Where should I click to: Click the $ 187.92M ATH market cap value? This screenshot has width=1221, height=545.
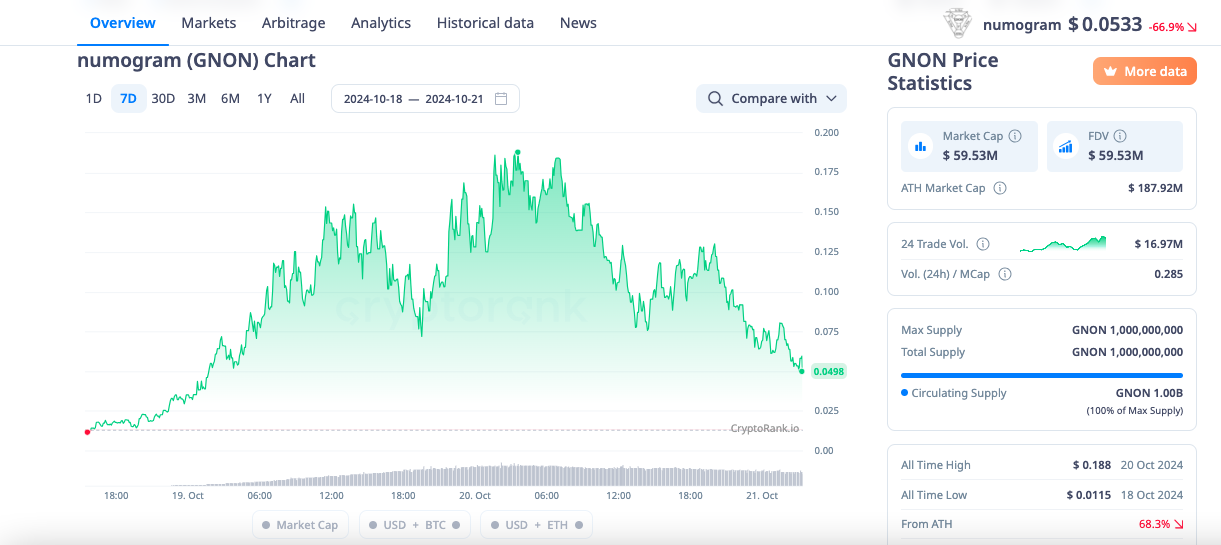pos(1155,188)
